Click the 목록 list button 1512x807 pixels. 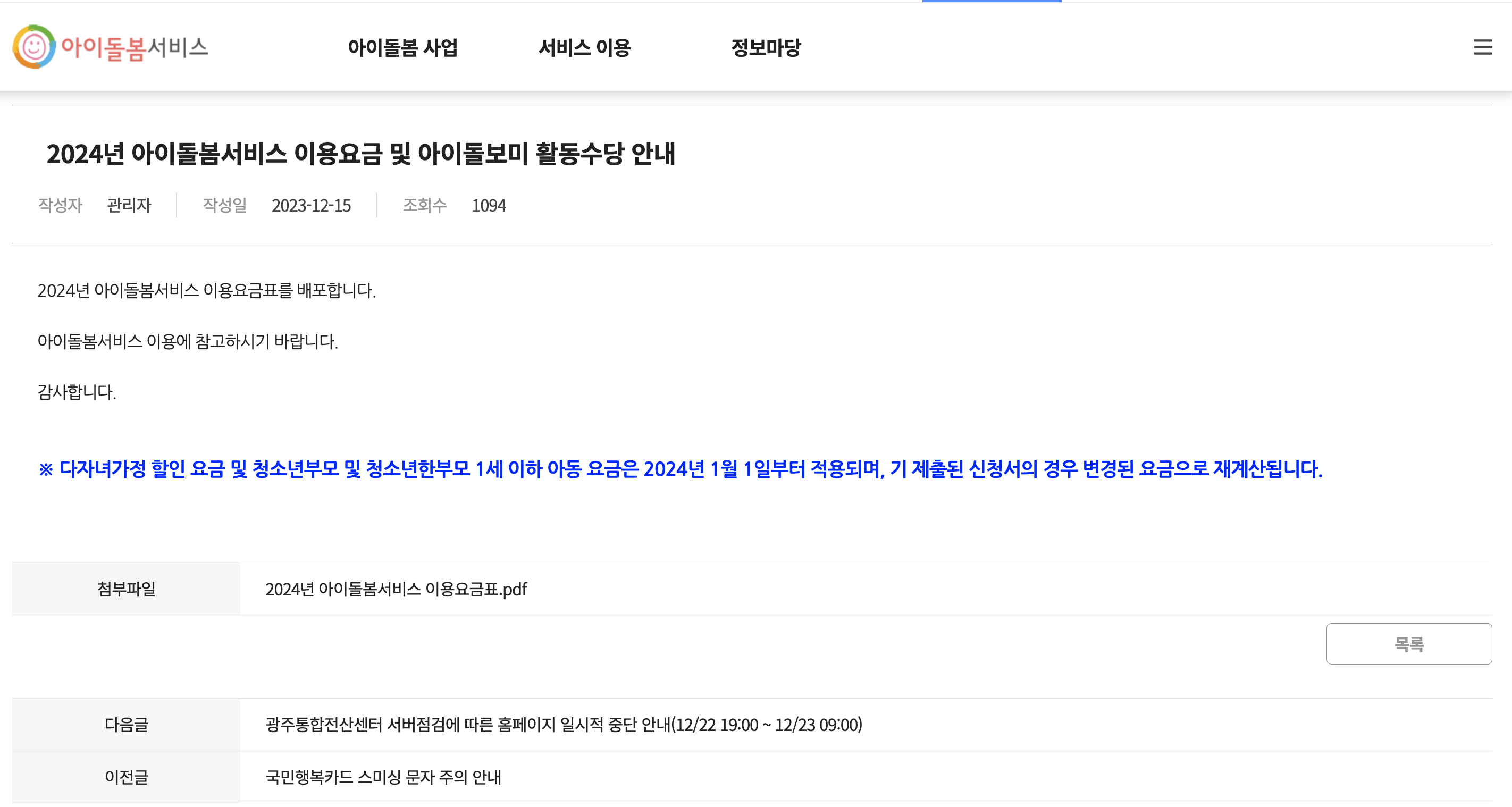[1408, 644]
